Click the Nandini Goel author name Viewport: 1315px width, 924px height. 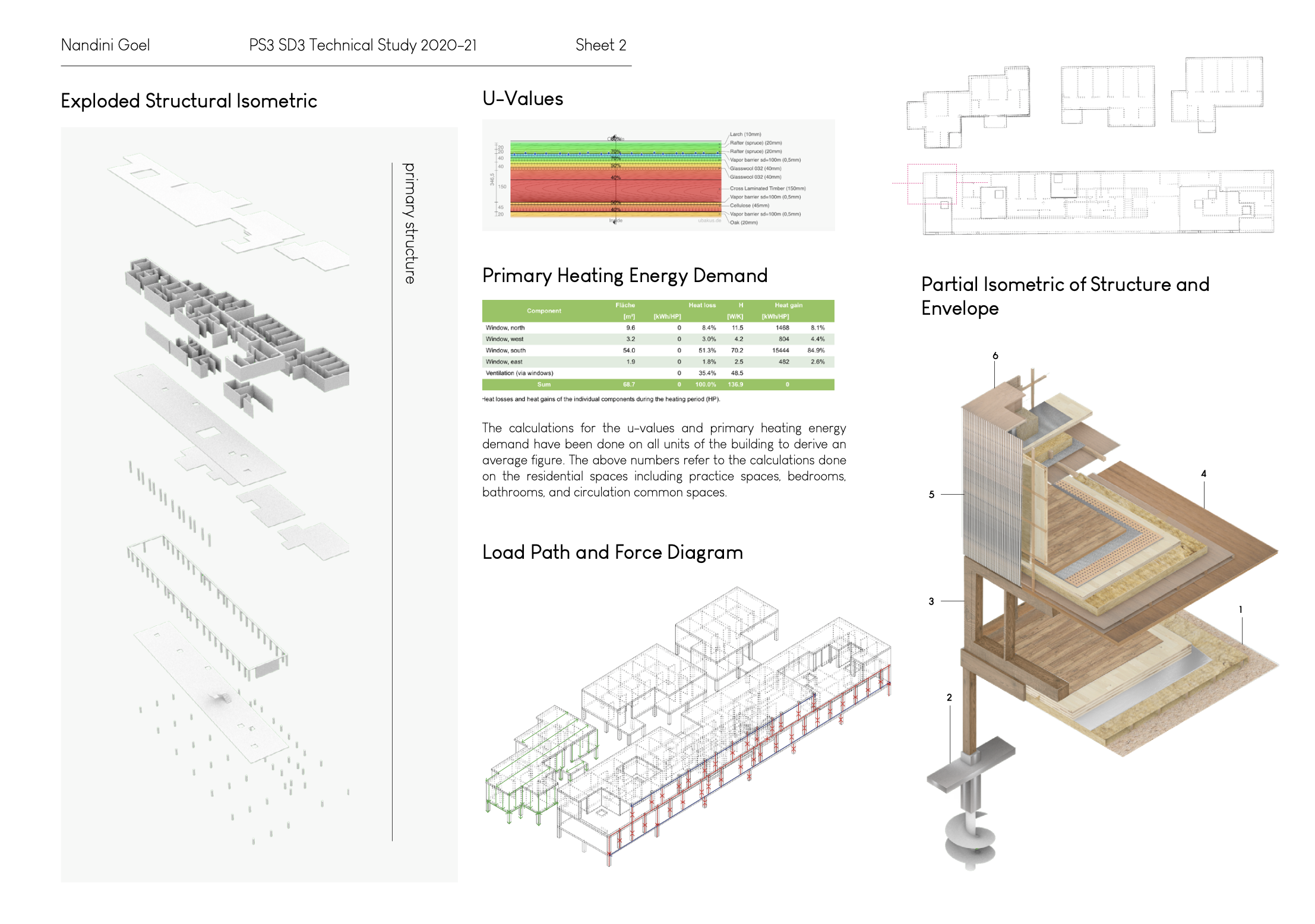pos(105,45)
